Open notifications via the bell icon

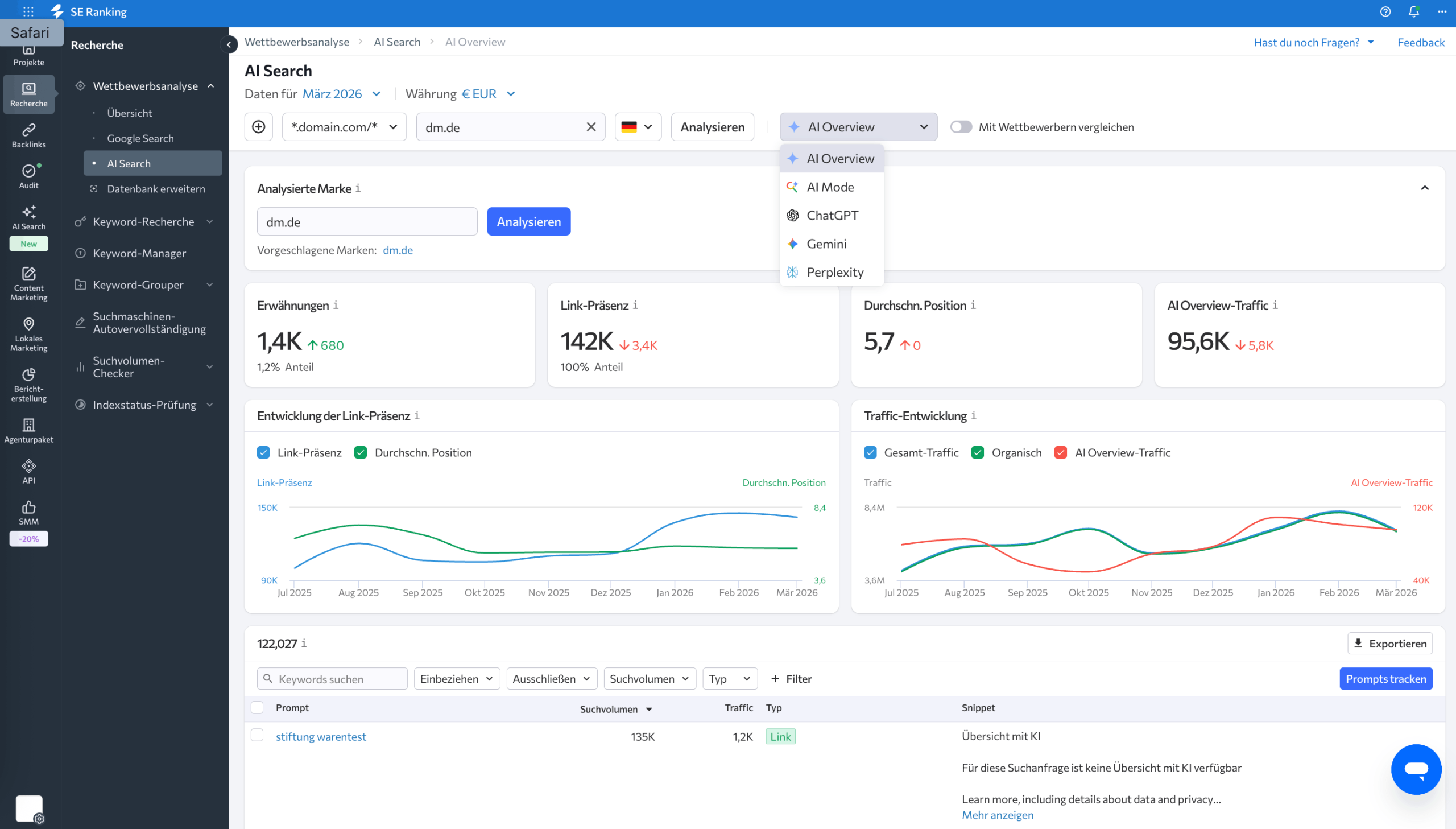1413,11
